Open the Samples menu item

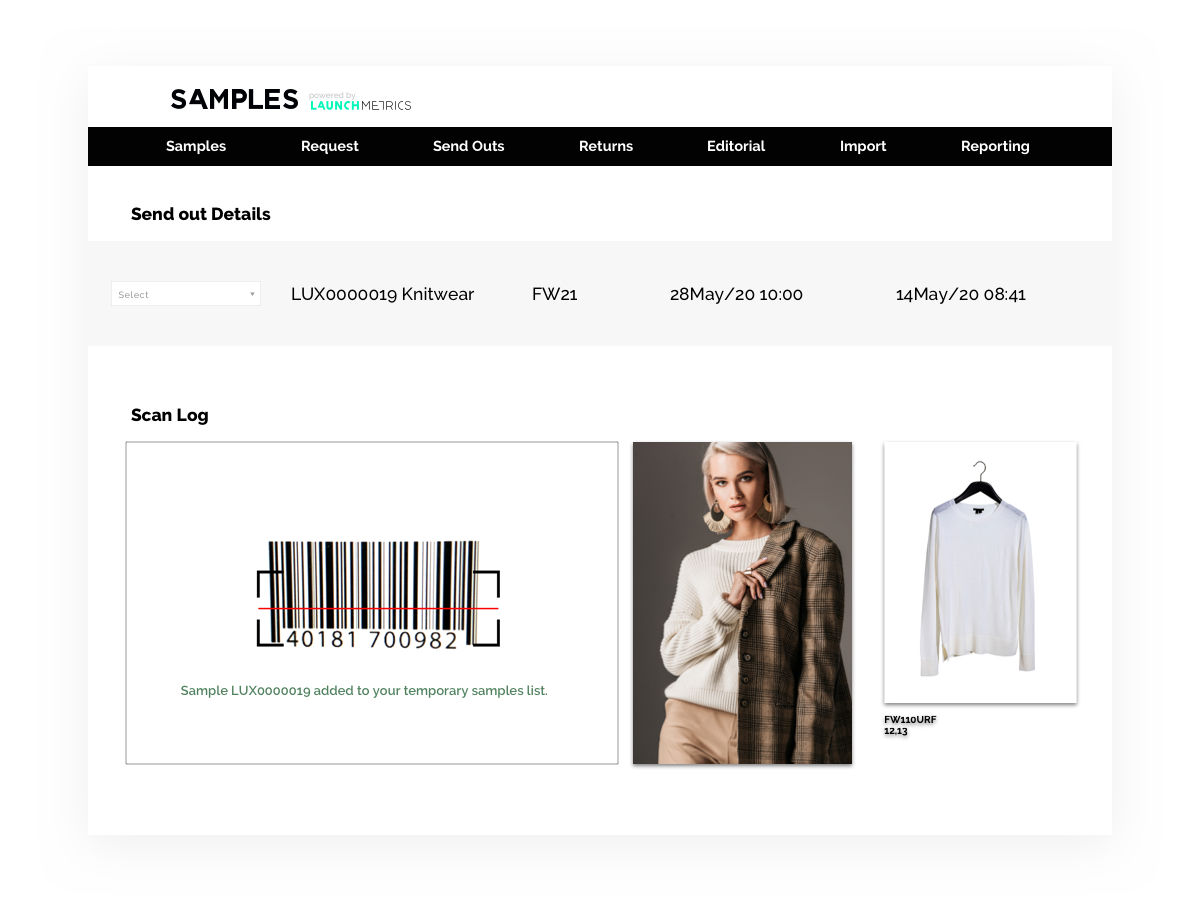point(196,146)
